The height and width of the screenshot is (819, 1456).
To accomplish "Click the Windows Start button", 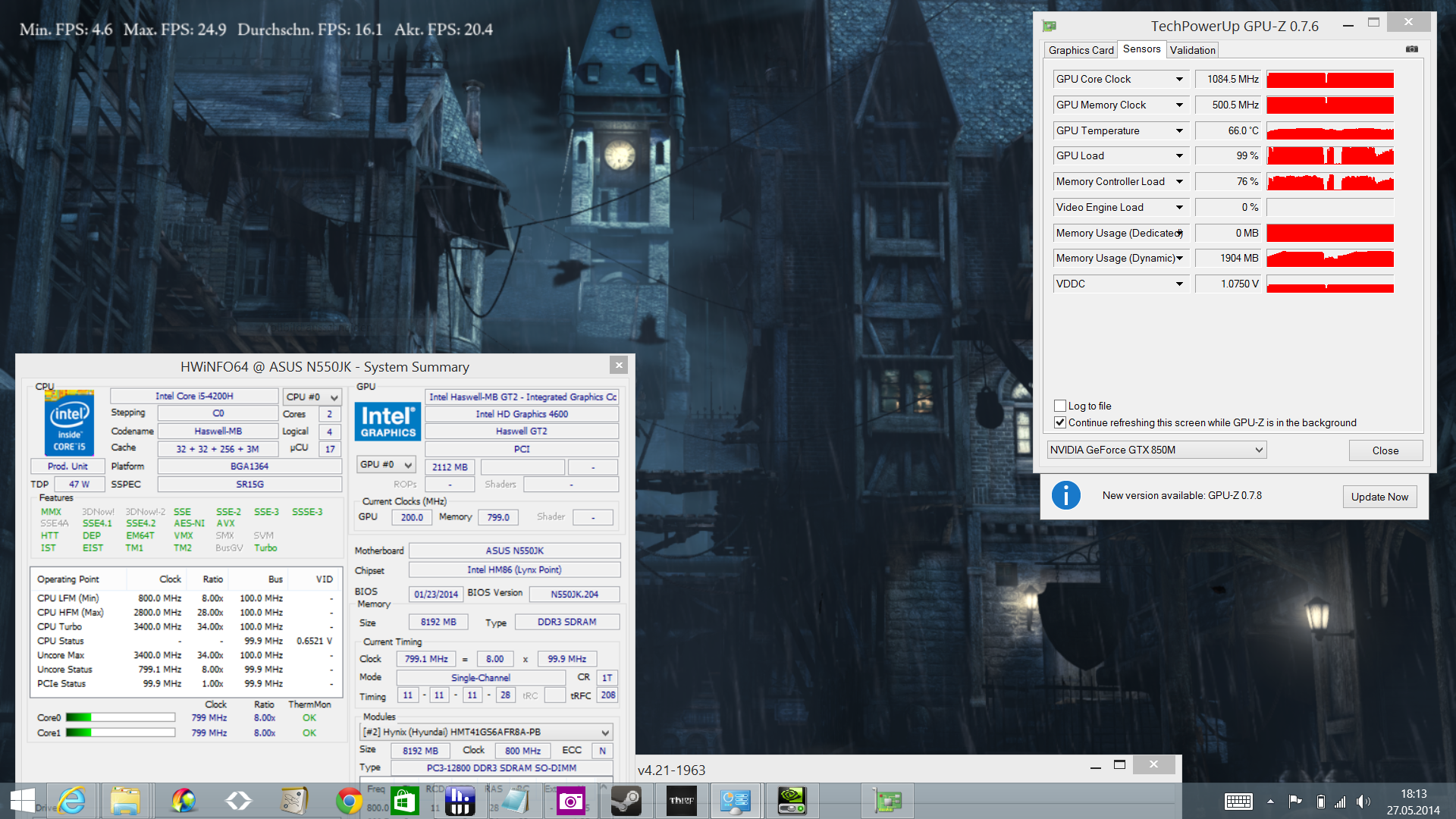I will coord(22,801).
